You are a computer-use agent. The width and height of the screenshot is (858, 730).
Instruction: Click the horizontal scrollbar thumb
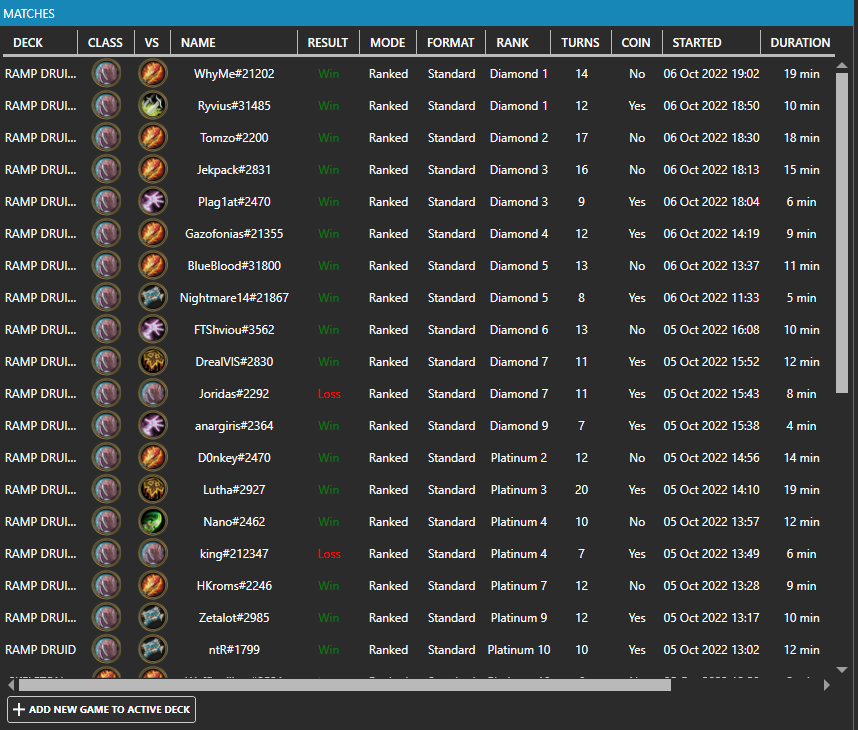click(345, 685)
